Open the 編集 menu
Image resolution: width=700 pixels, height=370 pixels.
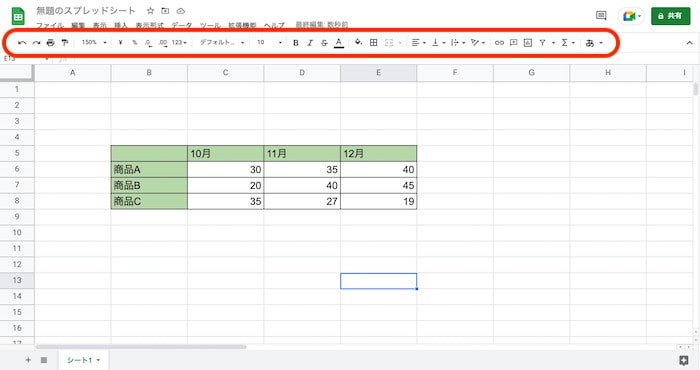[x=78, y=25]
